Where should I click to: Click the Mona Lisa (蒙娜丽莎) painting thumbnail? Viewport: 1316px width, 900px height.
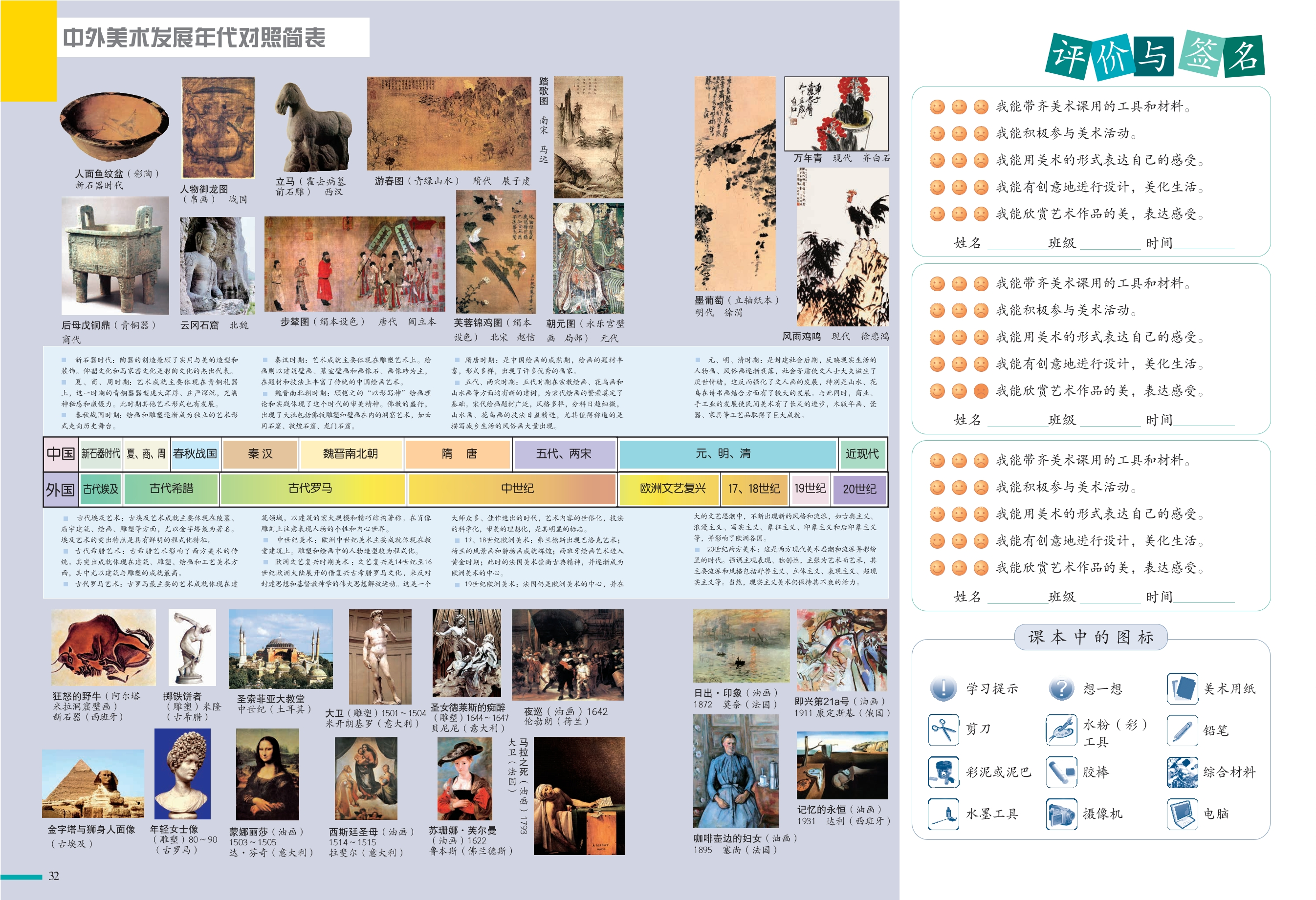[x=267, y=774]
